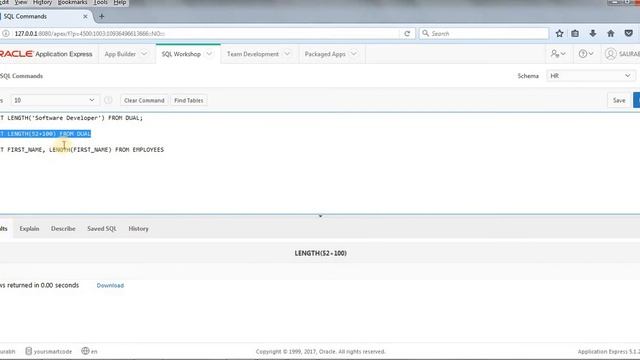Image resolution: width=640 pixels, height=360 pixels.
Task: Click the workspace icon beside yoursmartcode
Action: [x=29, y=351]
